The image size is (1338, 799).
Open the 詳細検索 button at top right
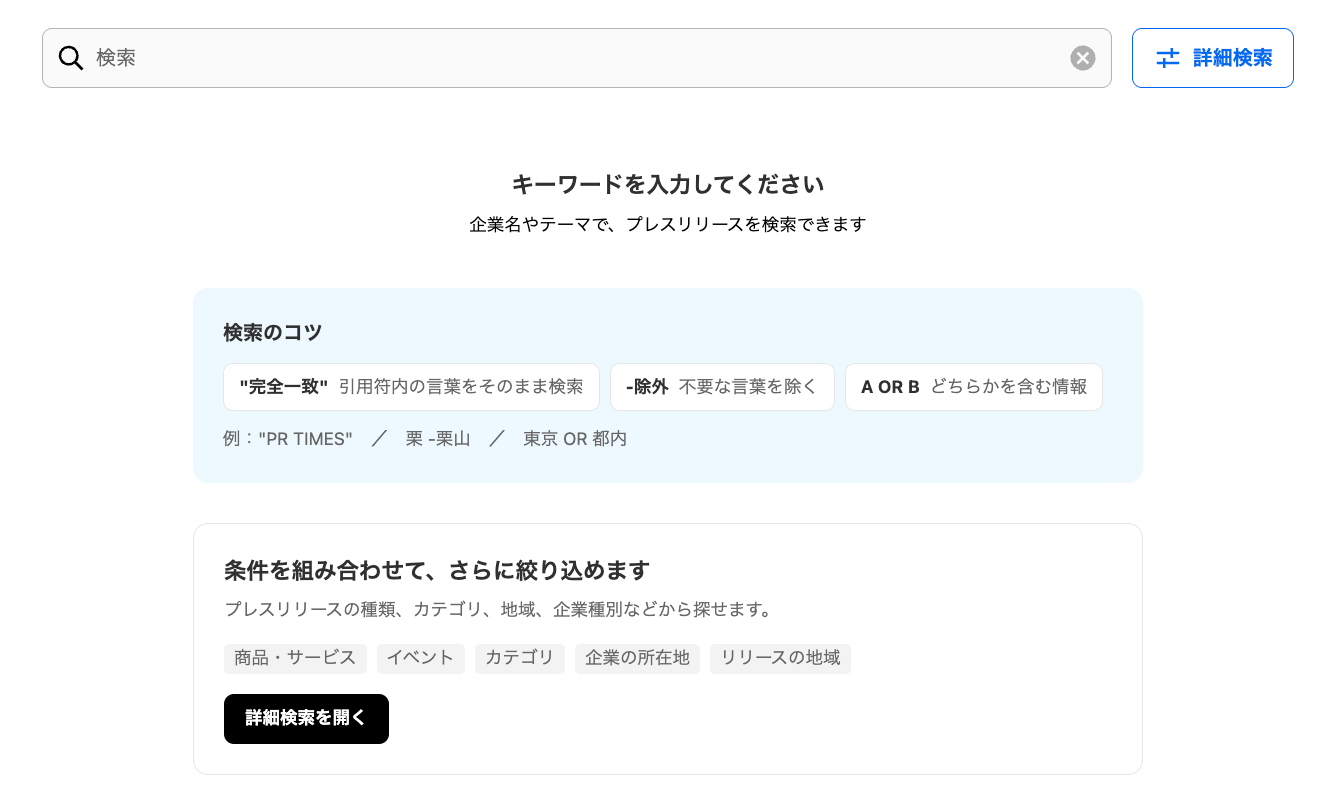[1213, 58]
